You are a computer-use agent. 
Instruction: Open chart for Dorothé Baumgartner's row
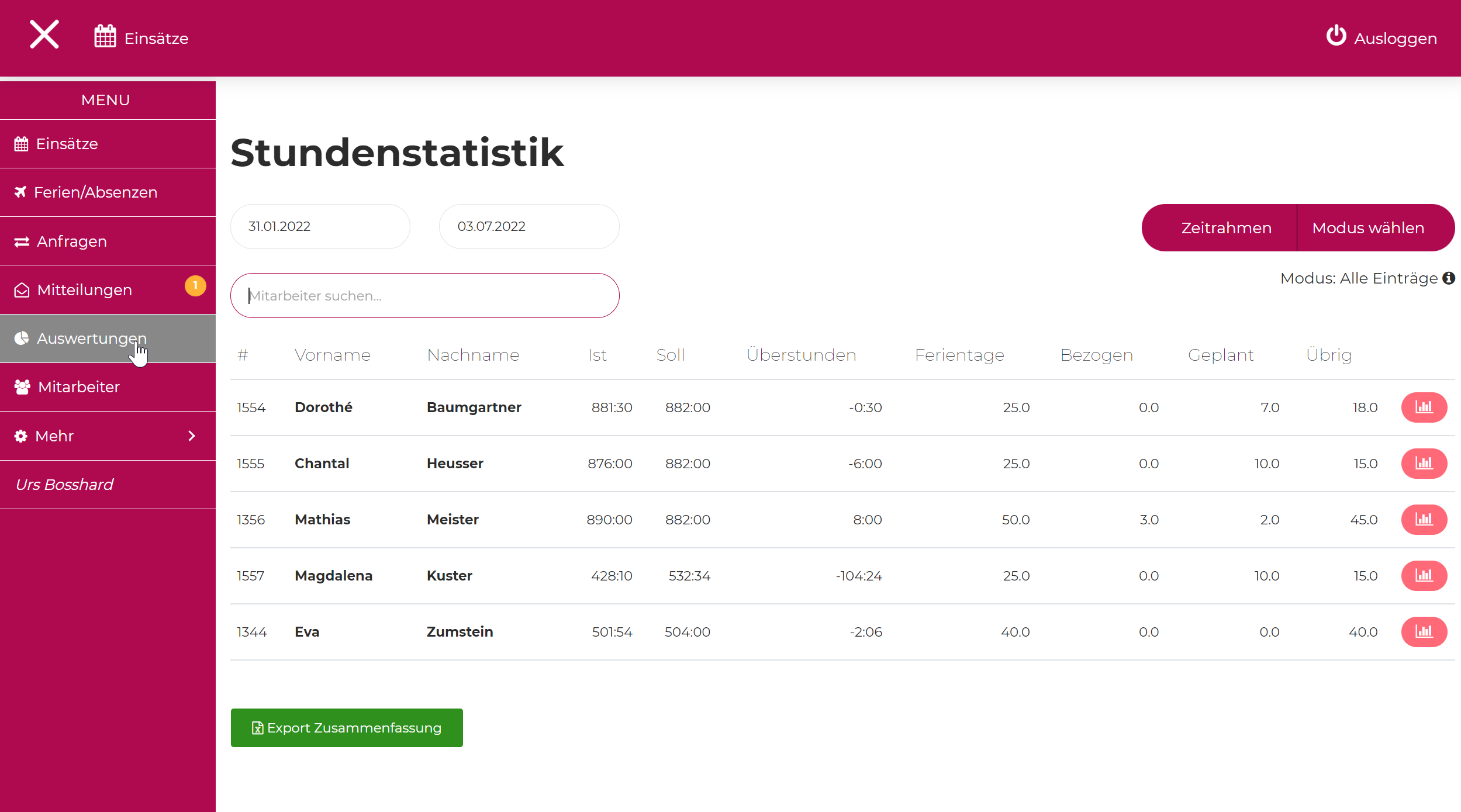(1424, 407)
